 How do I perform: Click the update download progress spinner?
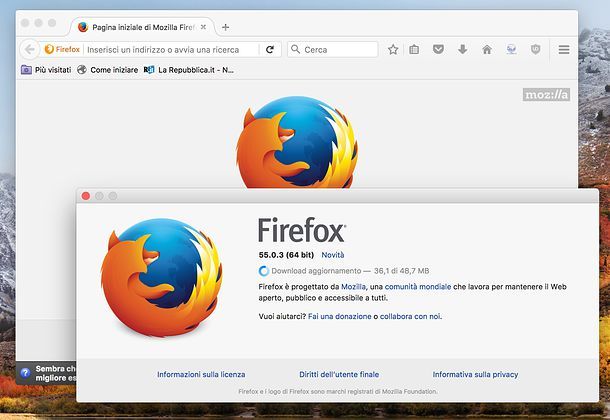(x=264, y=271)
